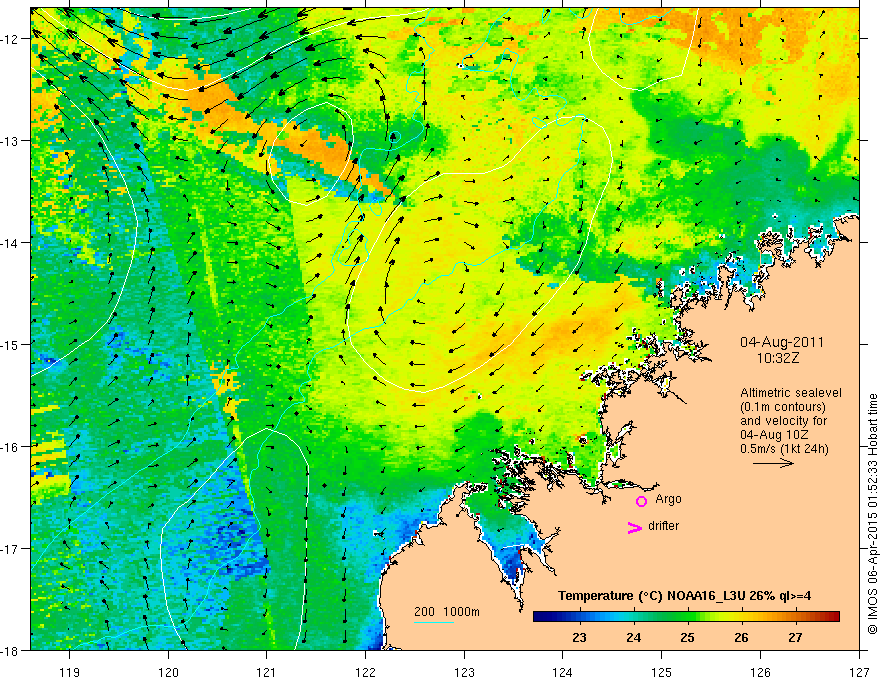Click the latitude axis label -18
This screenshot has height=680, width=880.
point(10,651)
